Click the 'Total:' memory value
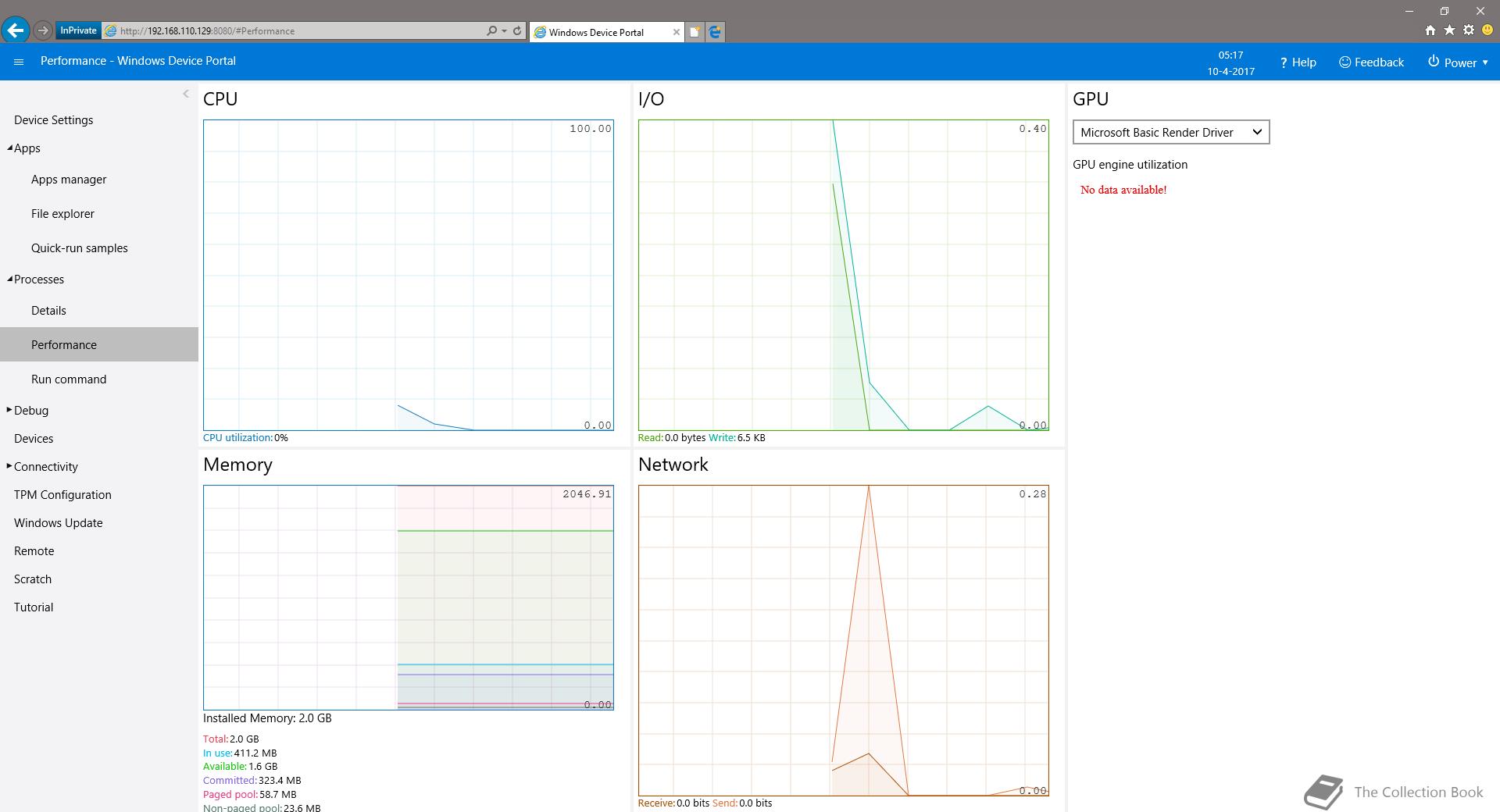 244,739
